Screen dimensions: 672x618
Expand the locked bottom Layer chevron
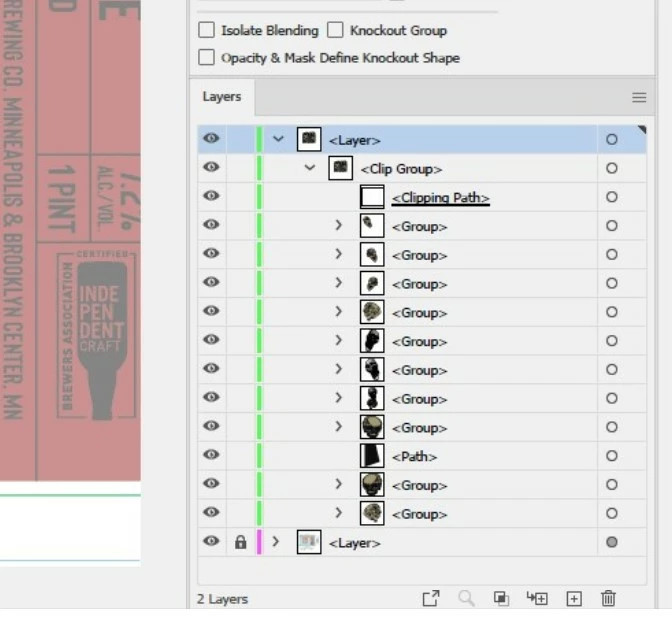click(276, 542)
